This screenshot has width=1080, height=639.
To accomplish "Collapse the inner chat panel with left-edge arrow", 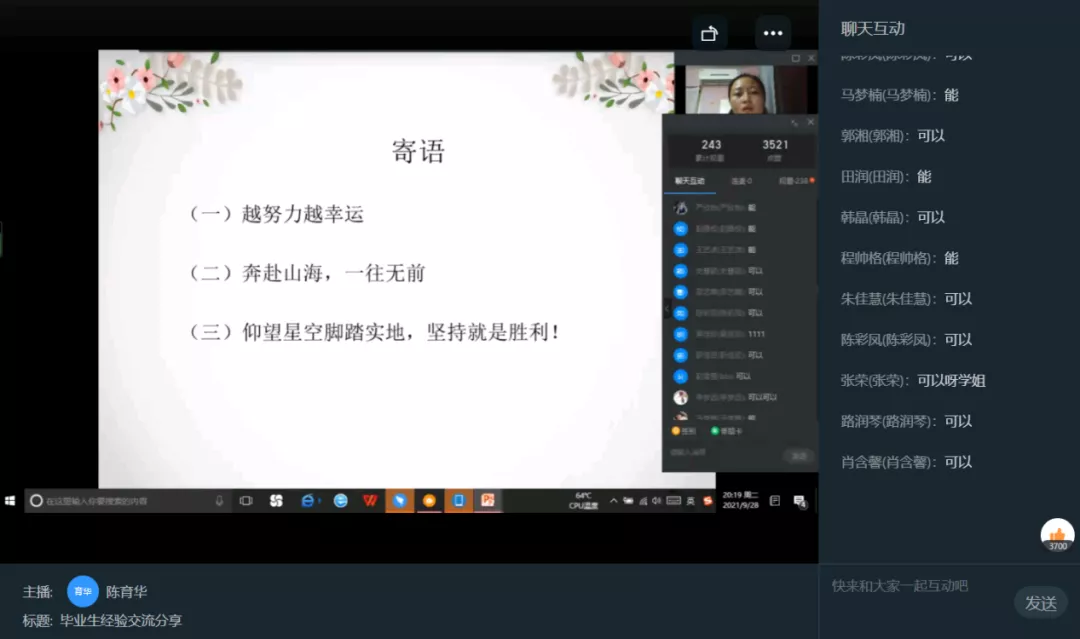I will 667,310.
